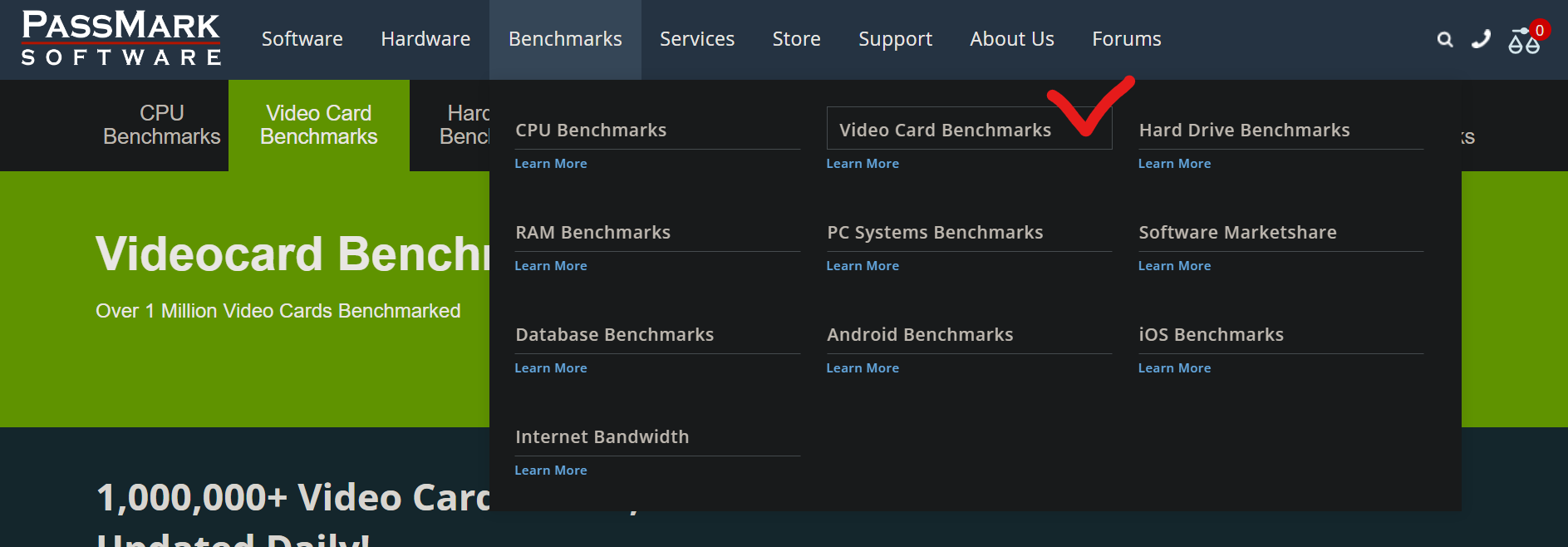Select the Video Card Benchmarks tab
1568x547 pixels.
pyautogui.click(x=319, y=125)
